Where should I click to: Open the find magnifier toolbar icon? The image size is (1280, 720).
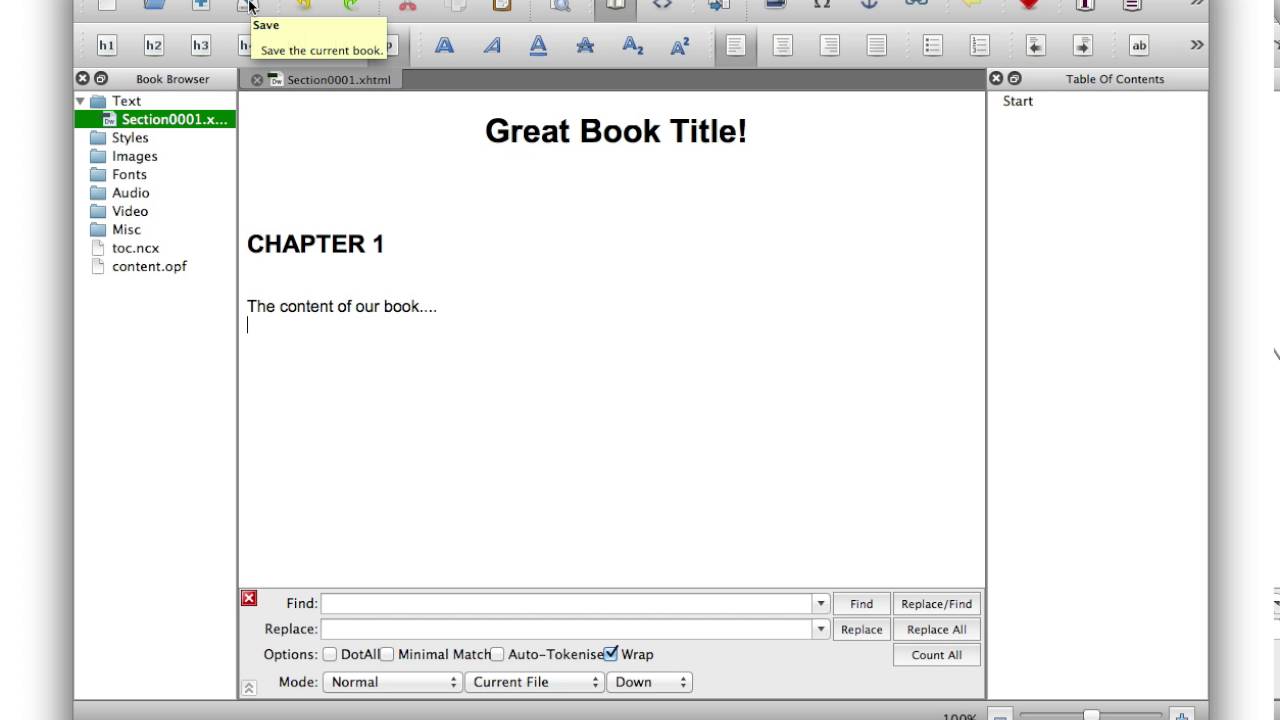pos(560,5)
